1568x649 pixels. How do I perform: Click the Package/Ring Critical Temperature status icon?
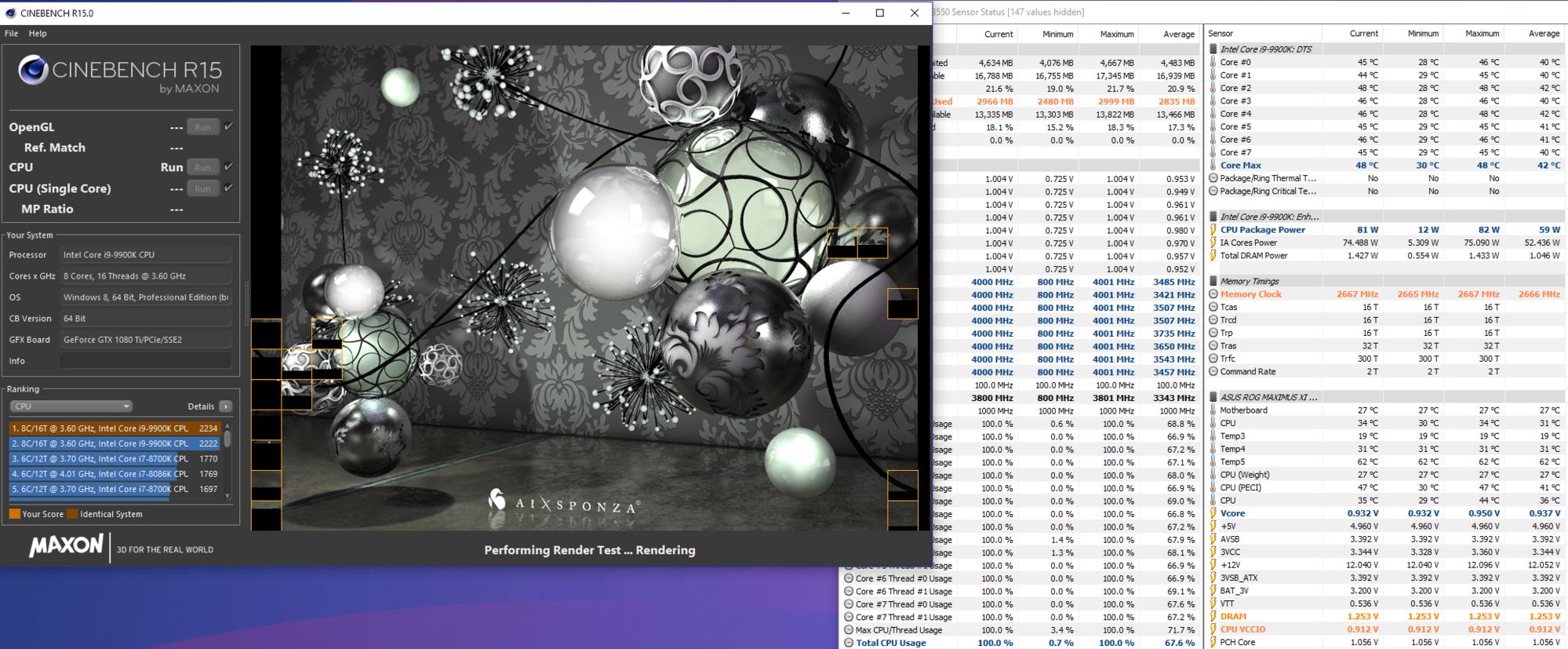pyautogui.click(x=1213, y=191)
